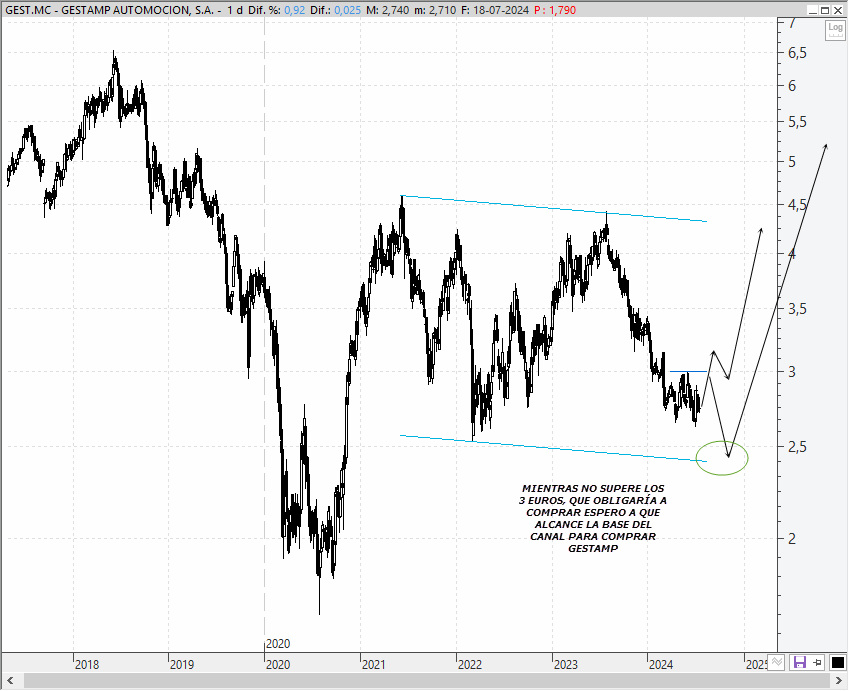Click the 2022 label on time axis

pyautogui.click(x=469, y=664)
